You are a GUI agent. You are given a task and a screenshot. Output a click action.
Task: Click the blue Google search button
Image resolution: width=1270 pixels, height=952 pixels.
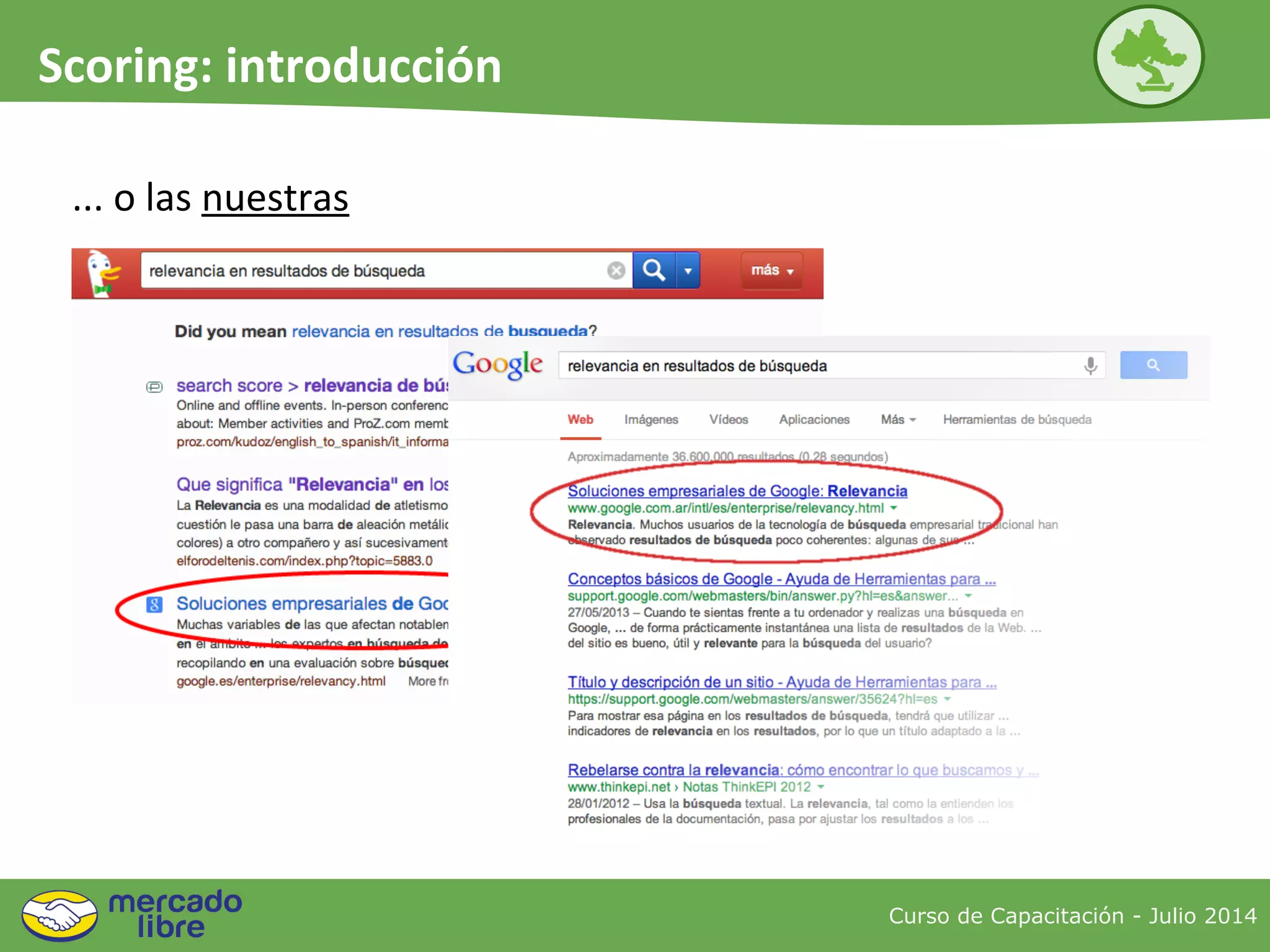pyautogui.click(x=1153, y=365)
